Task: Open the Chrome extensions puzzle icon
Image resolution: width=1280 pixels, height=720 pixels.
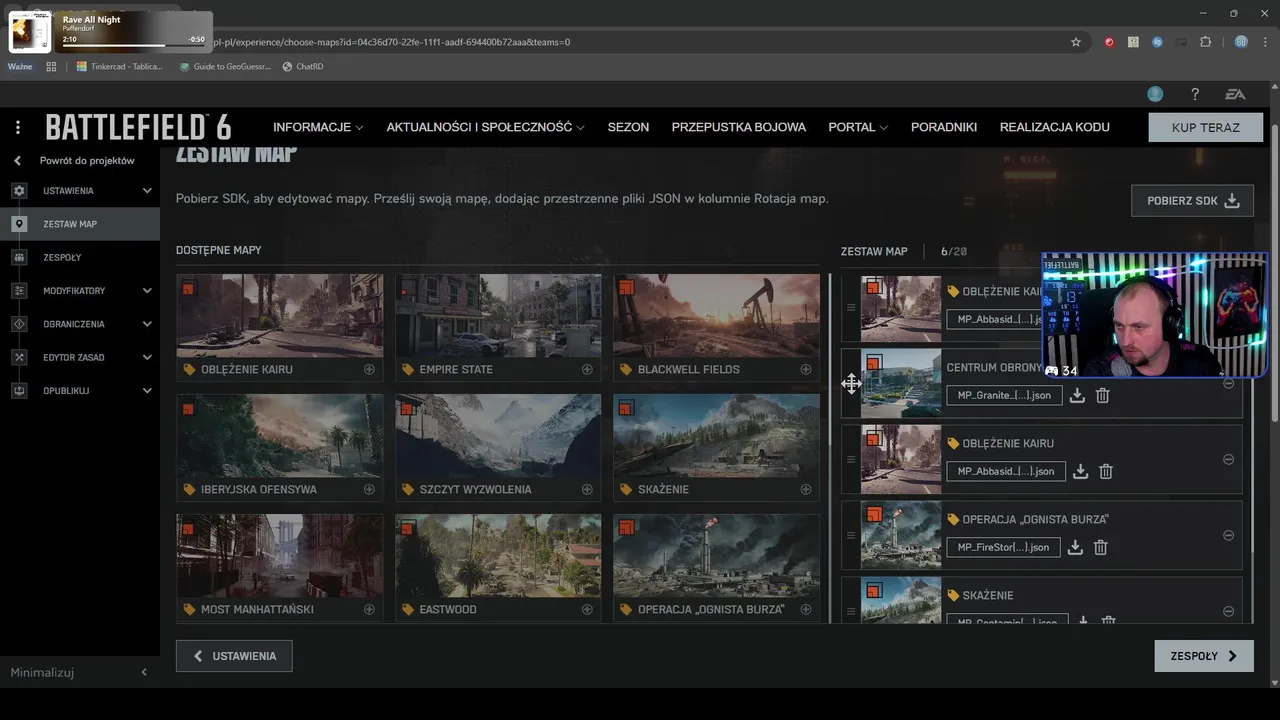Action: [x=1205, y=42]
